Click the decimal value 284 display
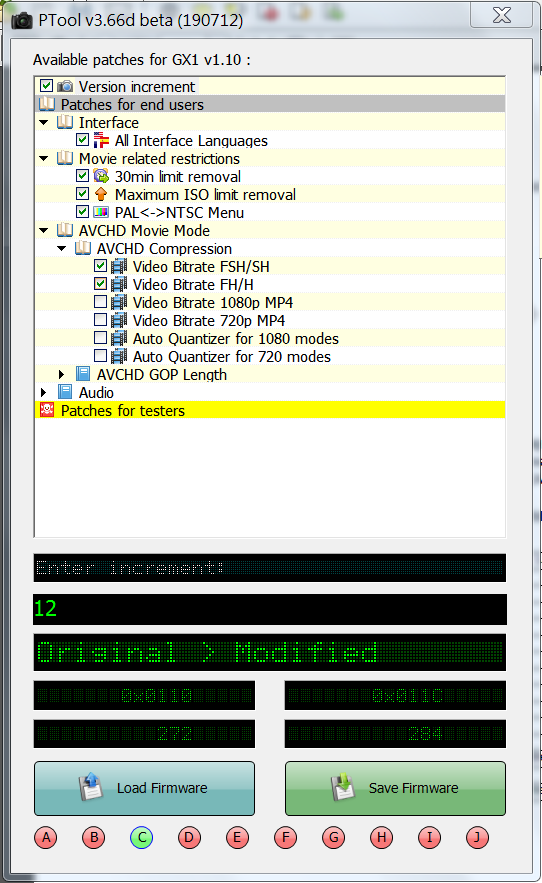 396,734
